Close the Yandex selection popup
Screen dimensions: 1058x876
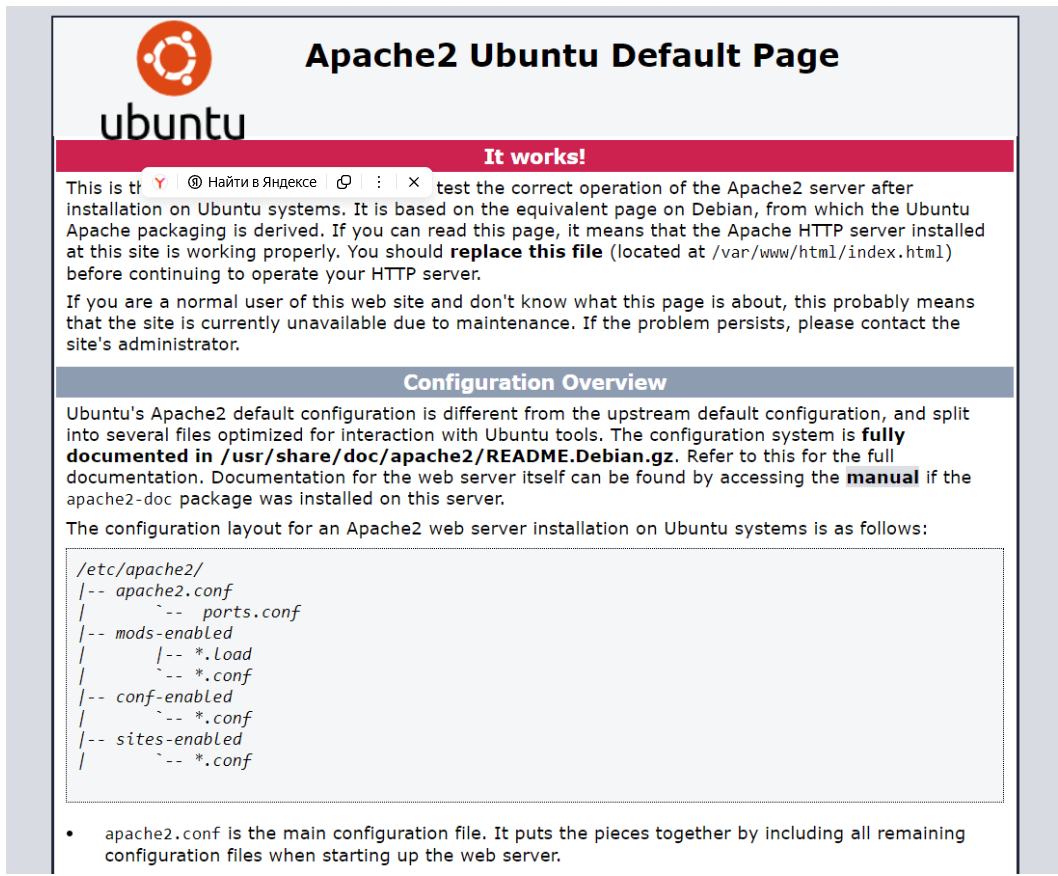[x=414, y=182]
